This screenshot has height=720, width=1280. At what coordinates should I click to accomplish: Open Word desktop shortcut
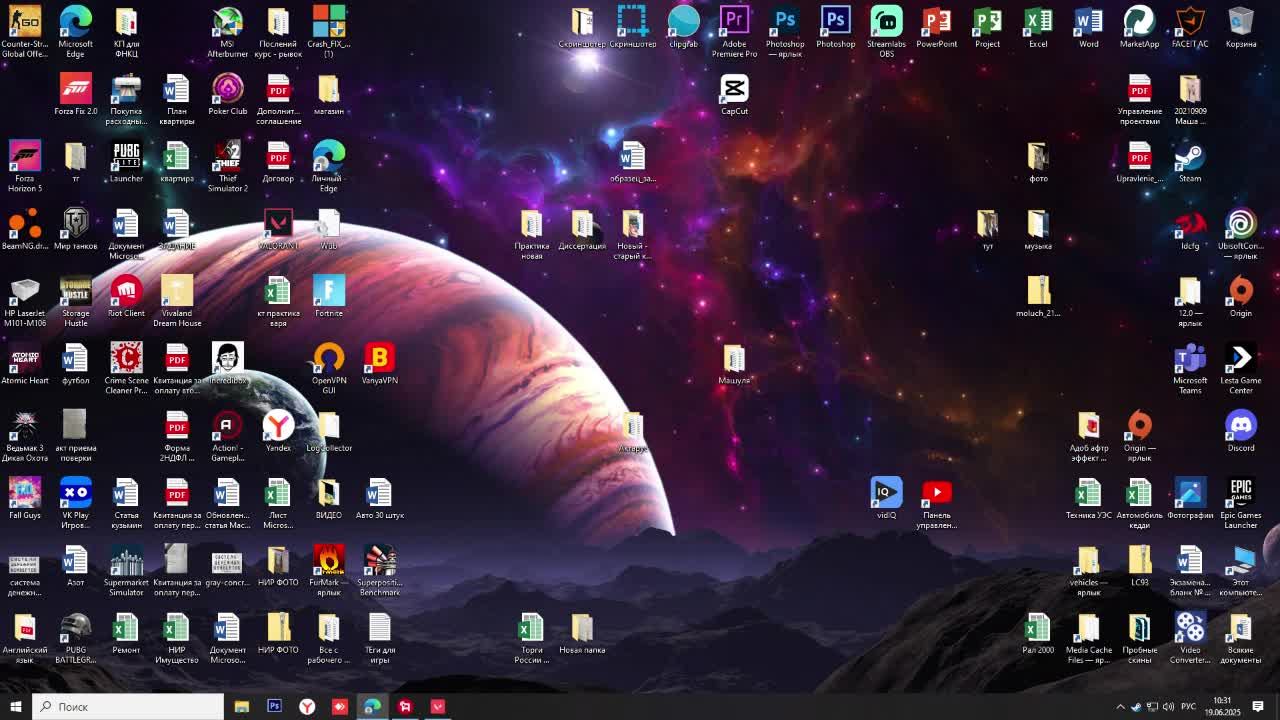click(1088, 27)
